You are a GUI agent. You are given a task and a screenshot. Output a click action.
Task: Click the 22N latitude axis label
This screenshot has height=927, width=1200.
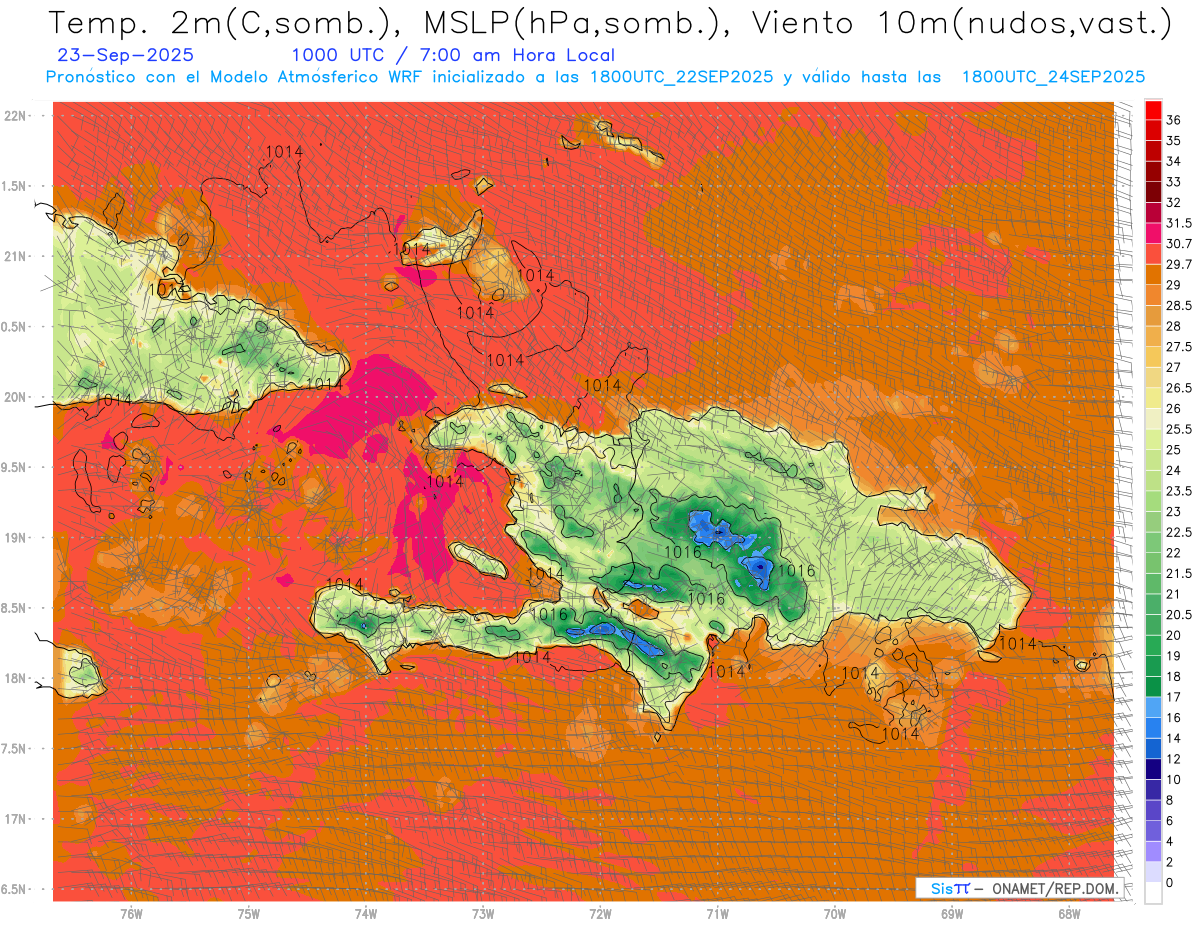point(16,116)
